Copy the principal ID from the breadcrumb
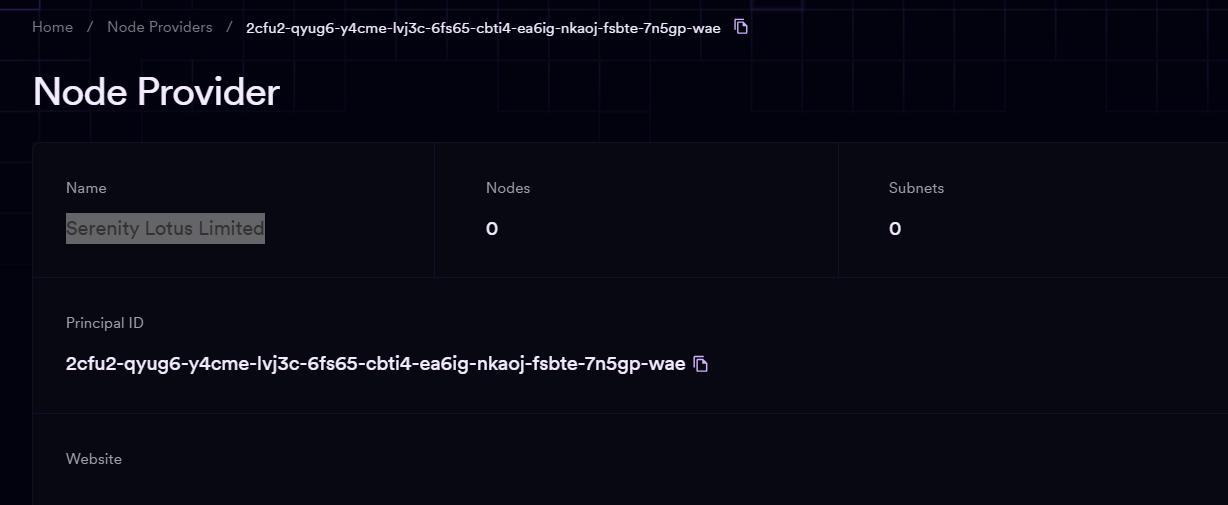Image resolution: width=1228 pixels, height=505 pixels. point(741,27)
